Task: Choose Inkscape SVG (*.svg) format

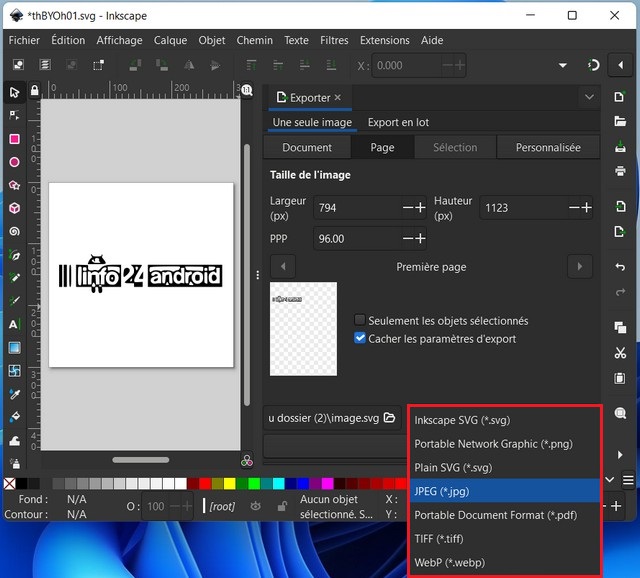Action: coord(505,420)
